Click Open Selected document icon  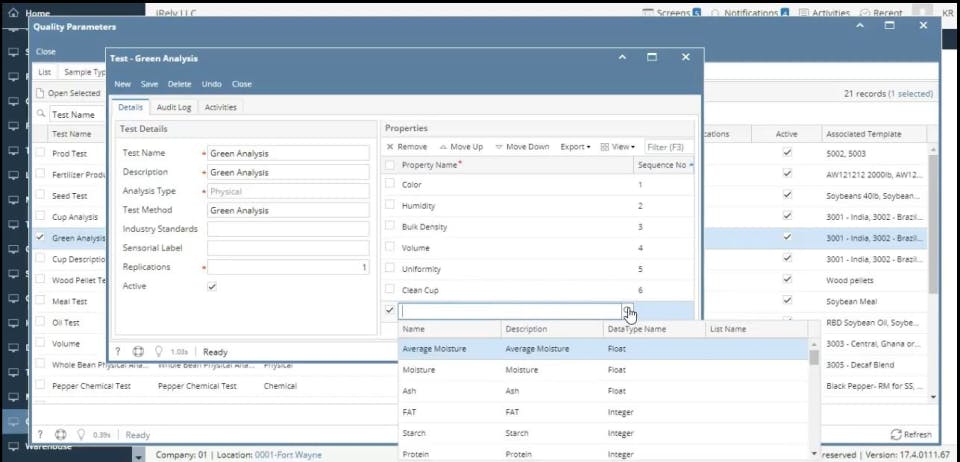click(40, 94)
